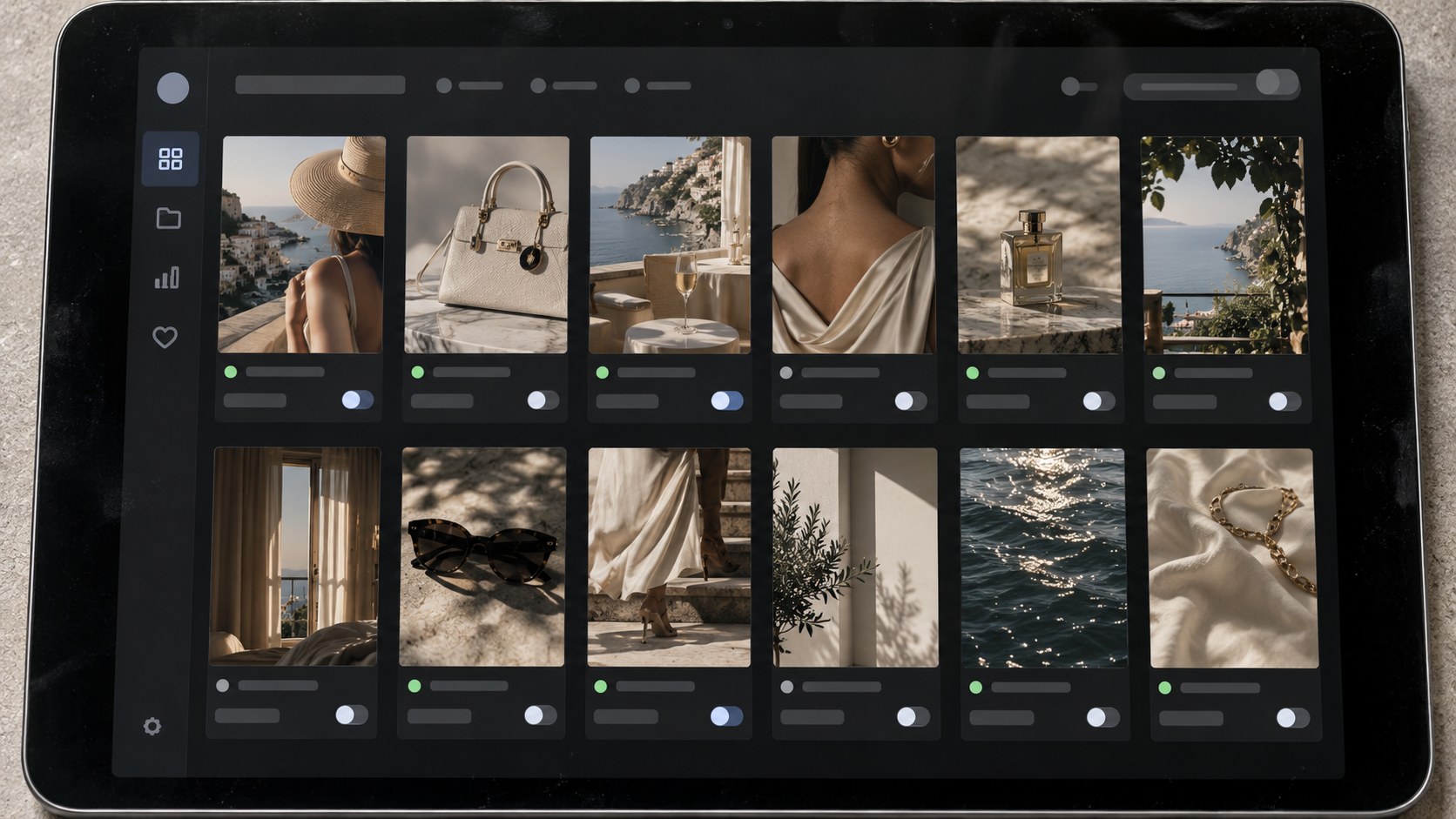Open the vine-framed coastal view photo
1456x819 pixels.
(1224, 245)
